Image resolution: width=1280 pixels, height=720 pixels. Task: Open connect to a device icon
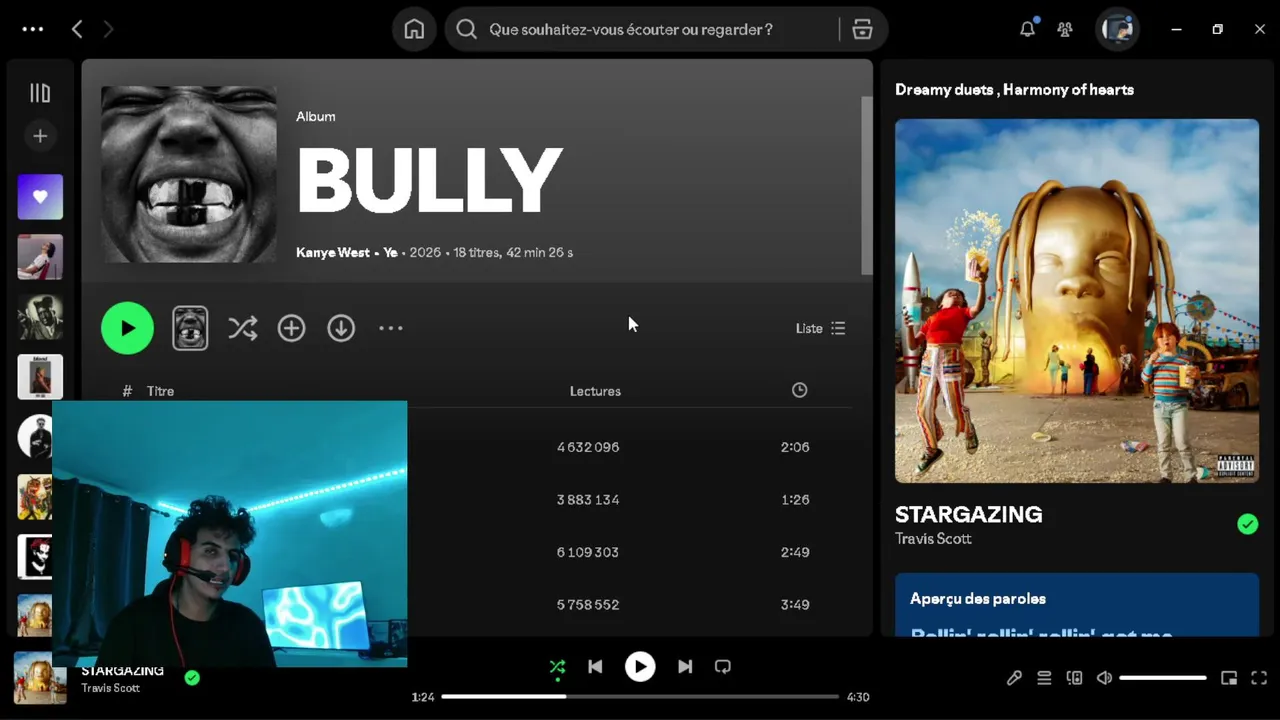coord(1074,678)
